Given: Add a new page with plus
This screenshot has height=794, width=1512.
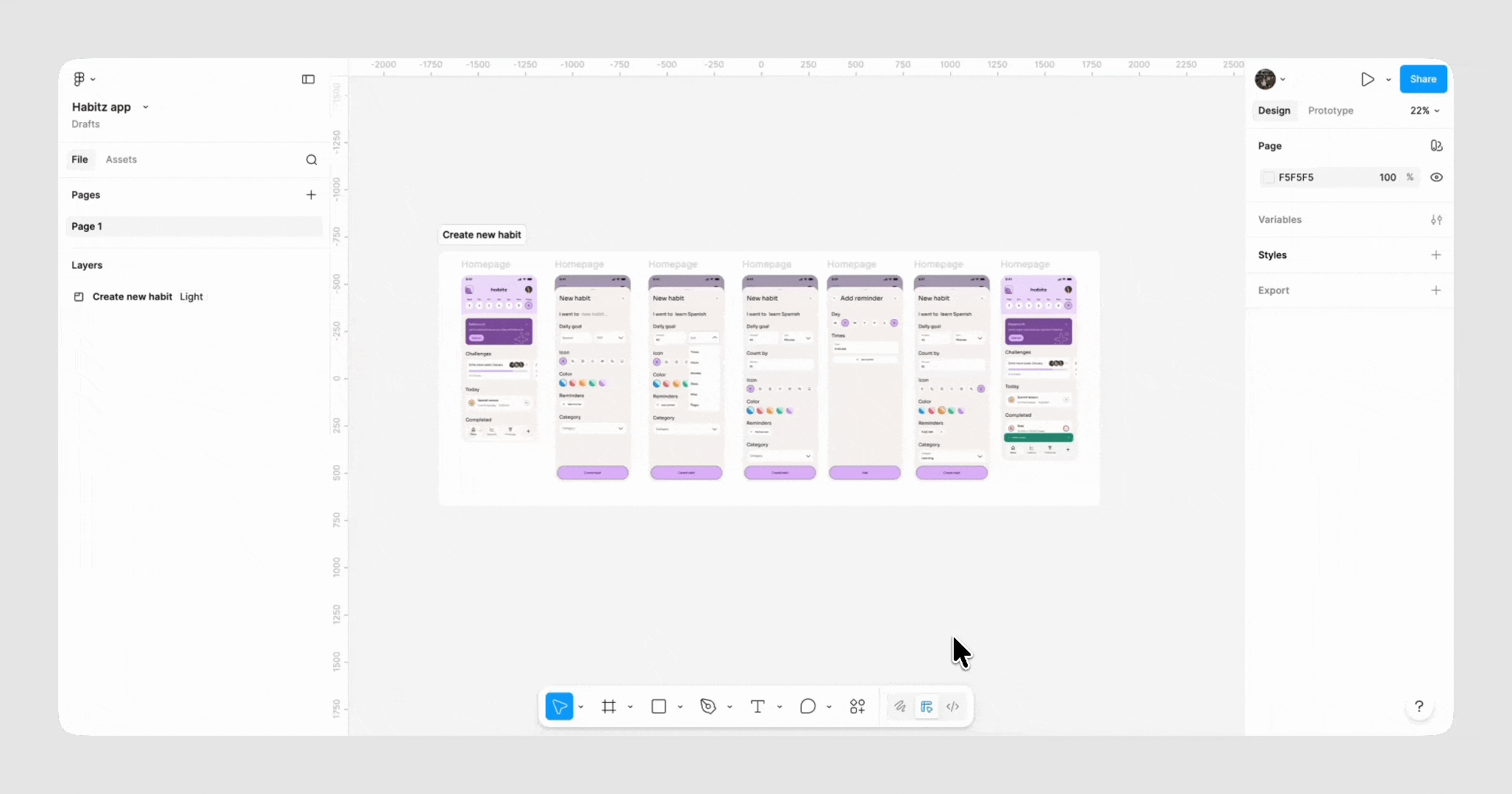Looking at the screenshot, I should (x=311, y=195).
